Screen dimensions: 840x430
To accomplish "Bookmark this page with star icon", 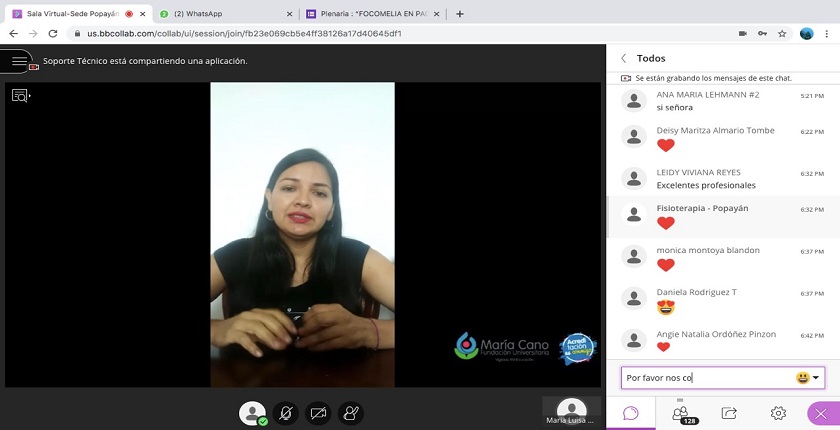I will point(782,33).
